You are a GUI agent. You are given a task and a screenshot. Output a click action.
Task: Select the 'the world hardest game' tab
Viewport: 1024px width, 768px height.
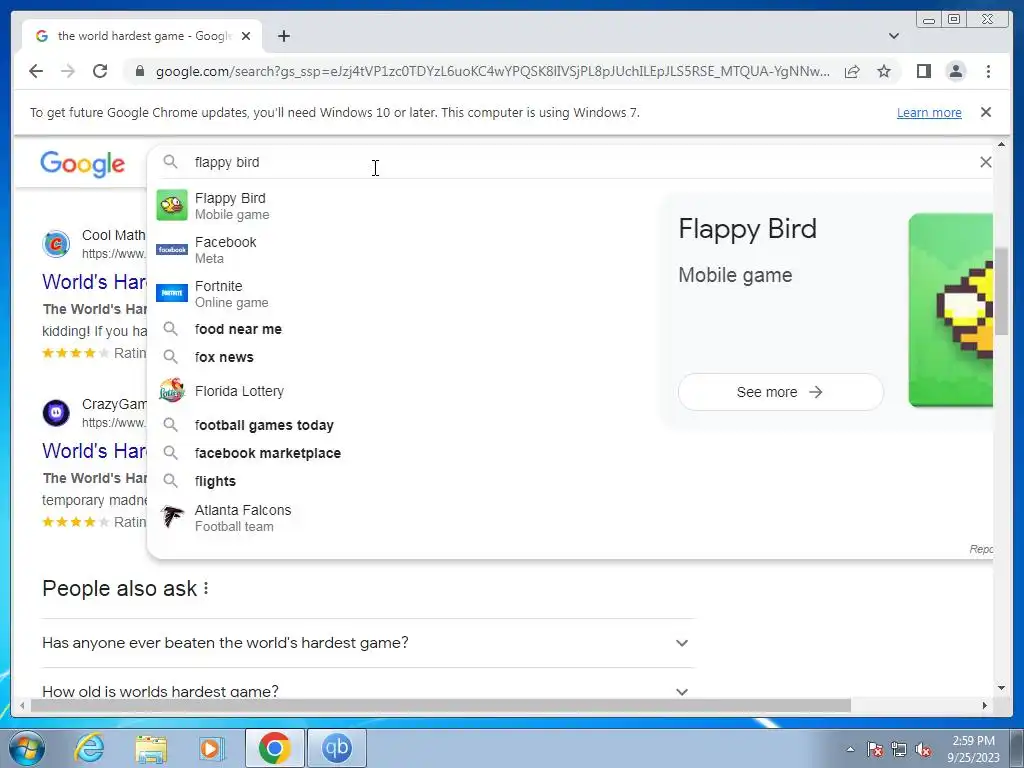142,36
